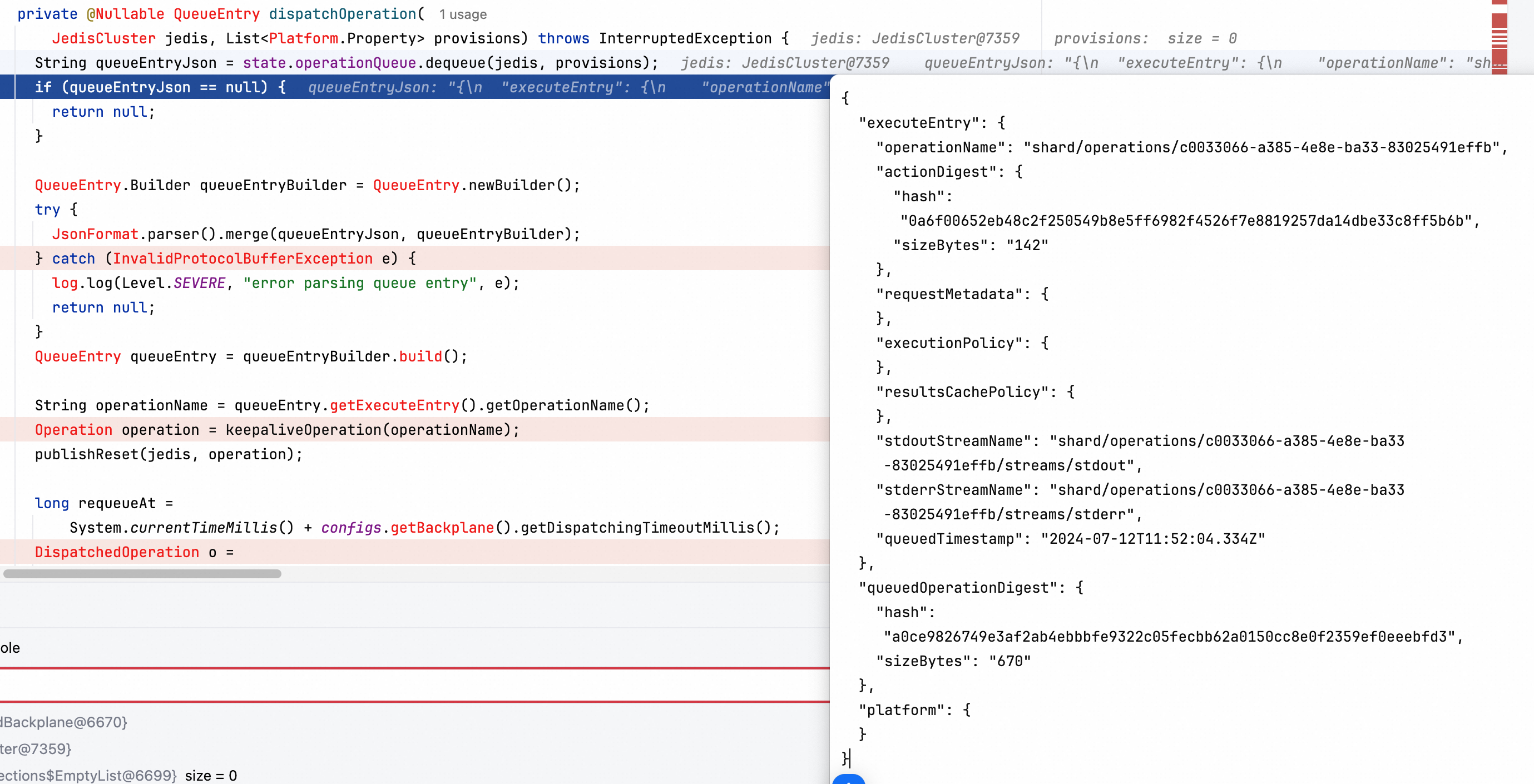The width and height of the screenshot is (1534, 784).
Task: Click the red error stripe marker at top right
Action: (x=1499, y=21)
